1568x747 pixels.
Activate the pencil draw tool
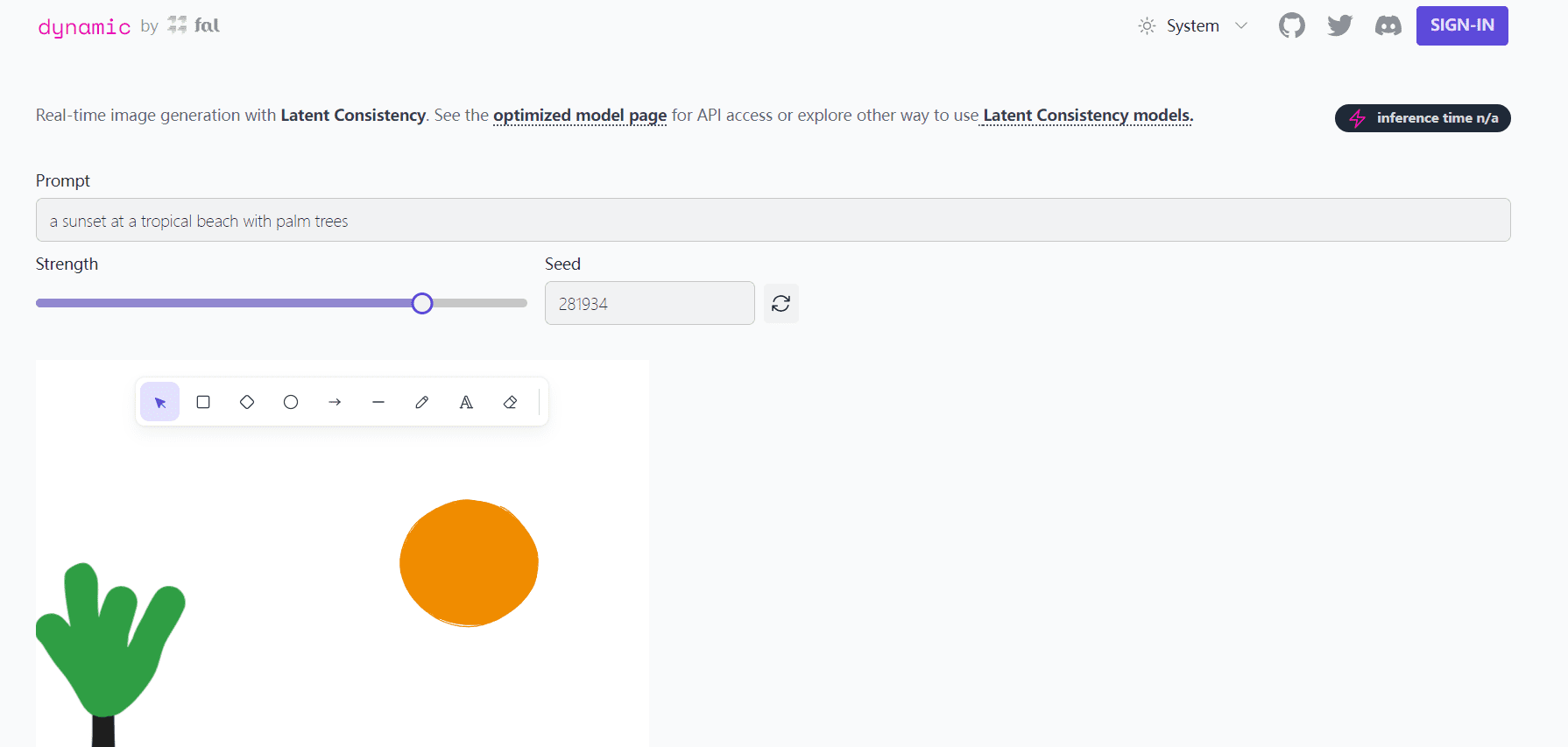[x=422, y=402]
